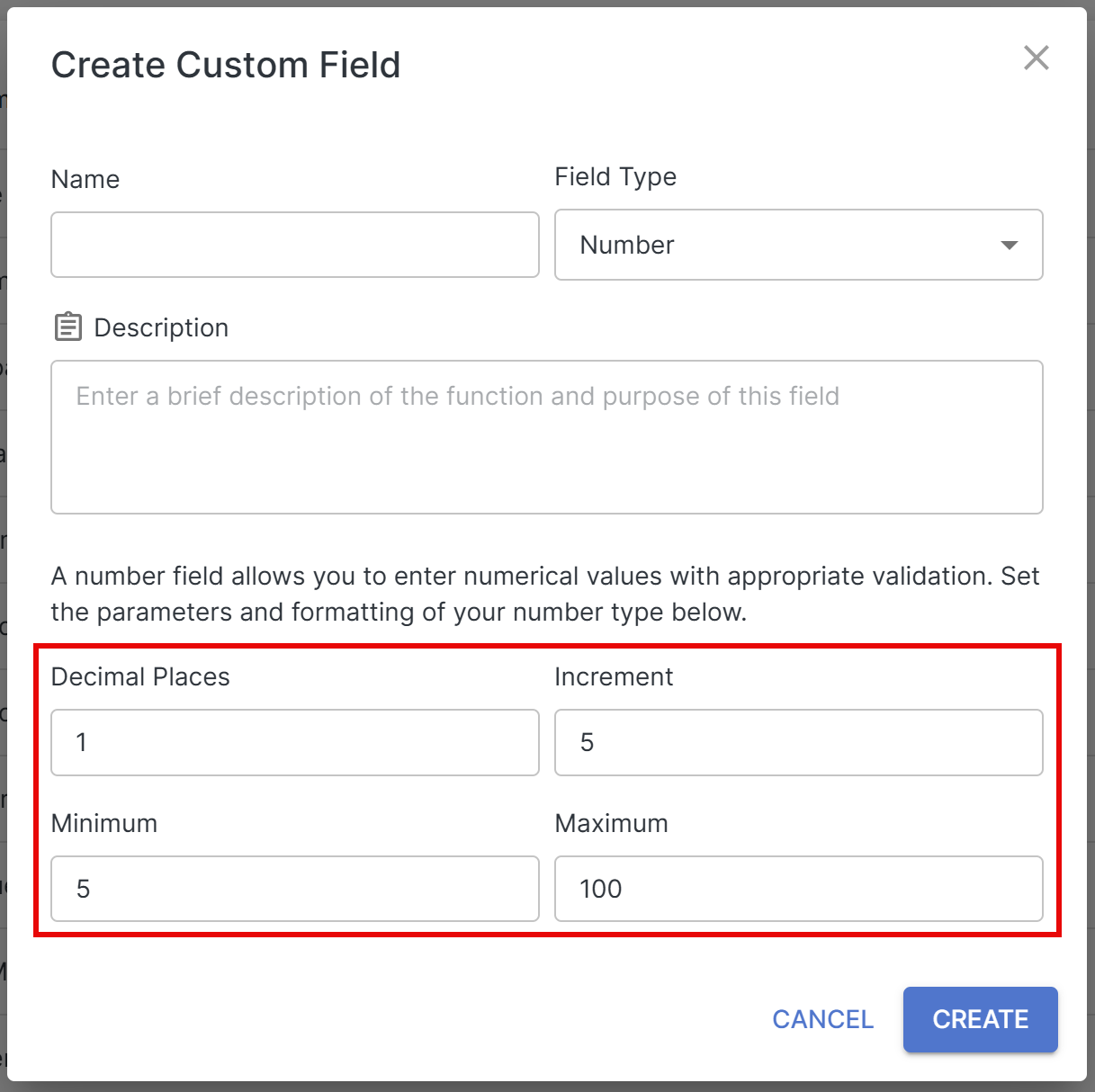Image resolution: width=1095 pixels, height=1092 pixels.
Task: Select the Decimal Places value of 1
Action: pos(294,743)
